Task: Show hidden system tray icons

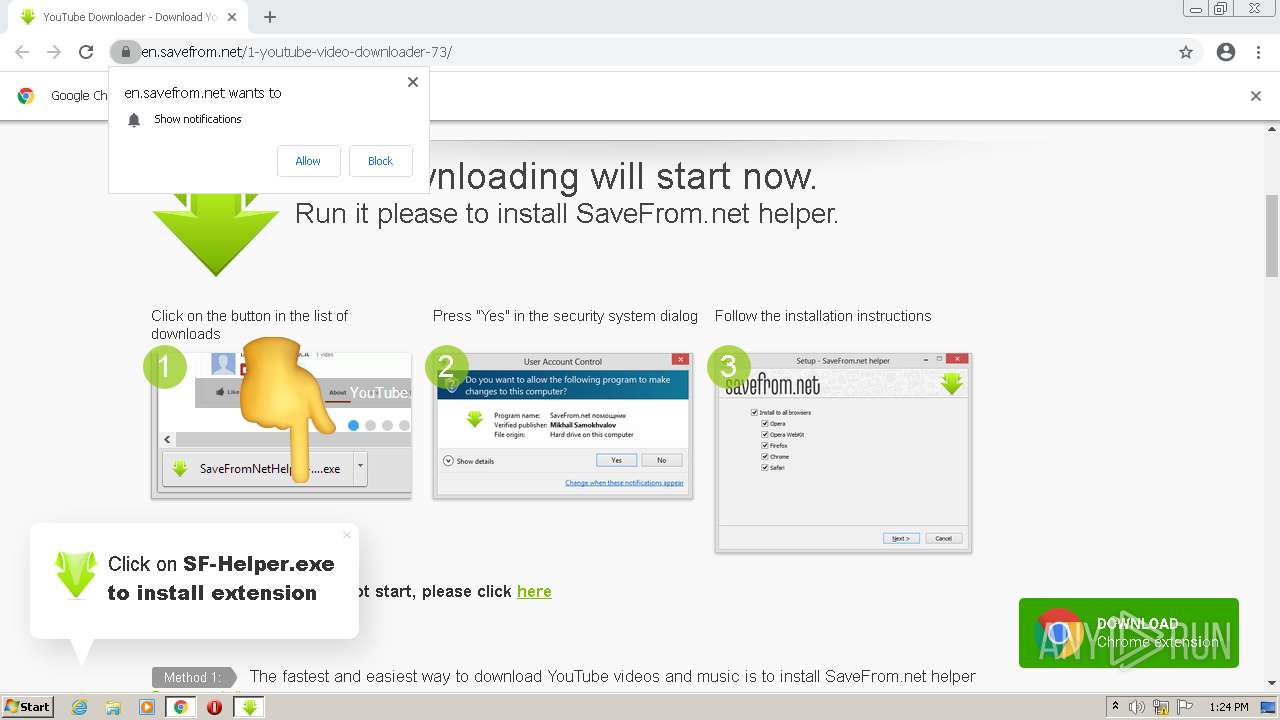Action: (1116, 707)
